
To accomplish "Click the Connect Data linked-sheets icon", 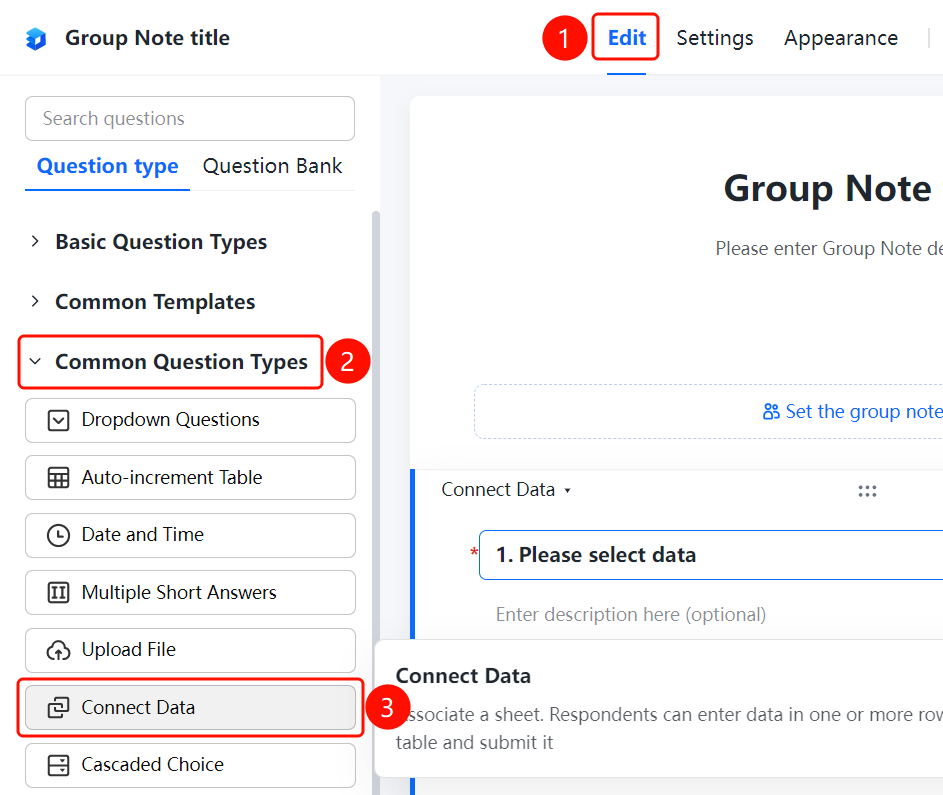I will 58,708.
